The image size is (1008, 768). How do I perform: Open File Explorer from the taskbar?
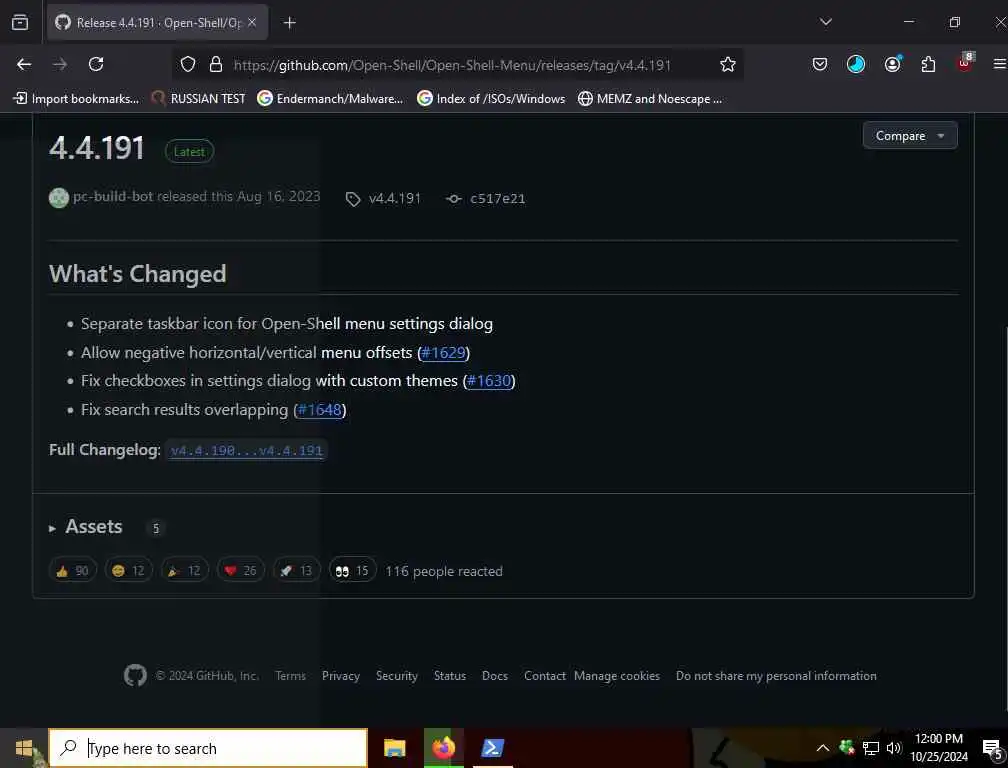point(395,748)
